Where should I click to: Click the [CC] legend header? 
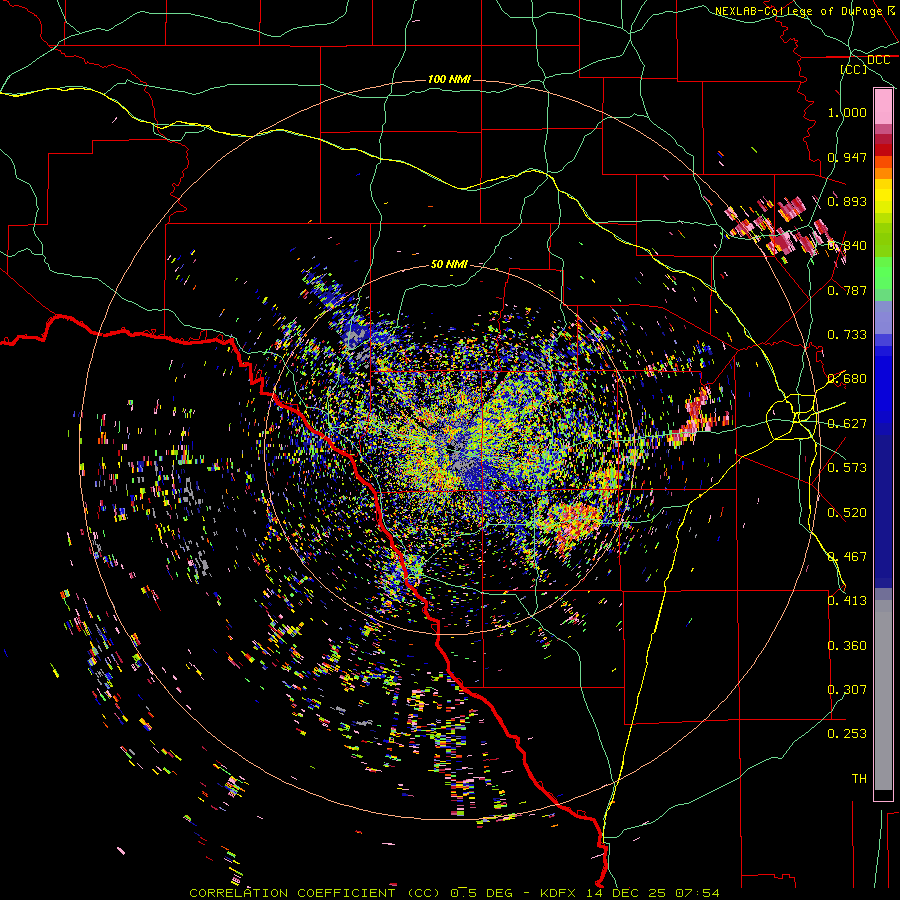click(854, 69)
